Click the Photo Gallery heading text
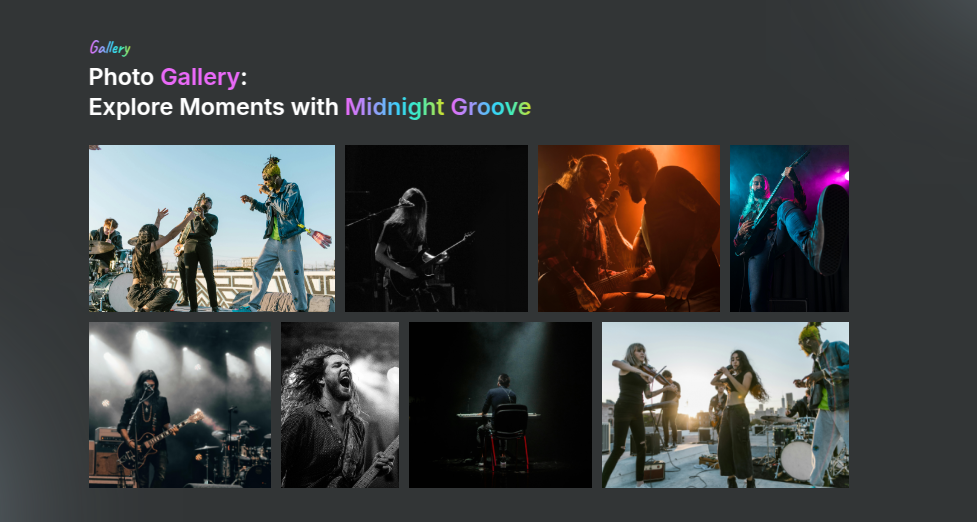977x522 pixels. (168, 77)
